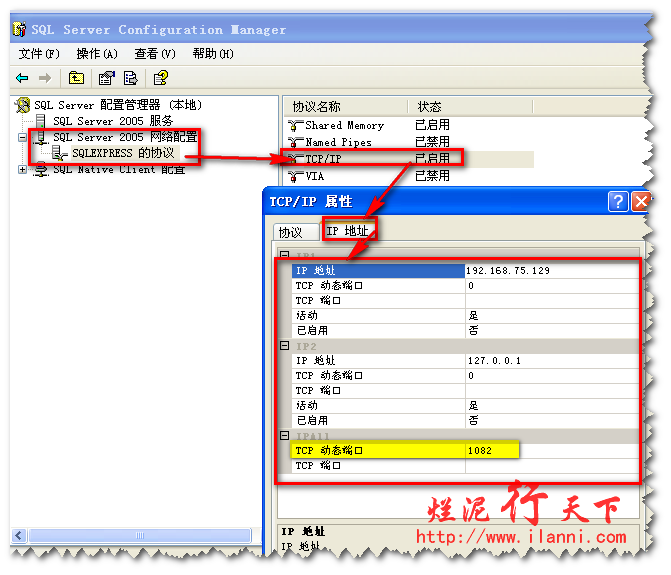Click the SQL Server Configuration Manager title icon

19,29
